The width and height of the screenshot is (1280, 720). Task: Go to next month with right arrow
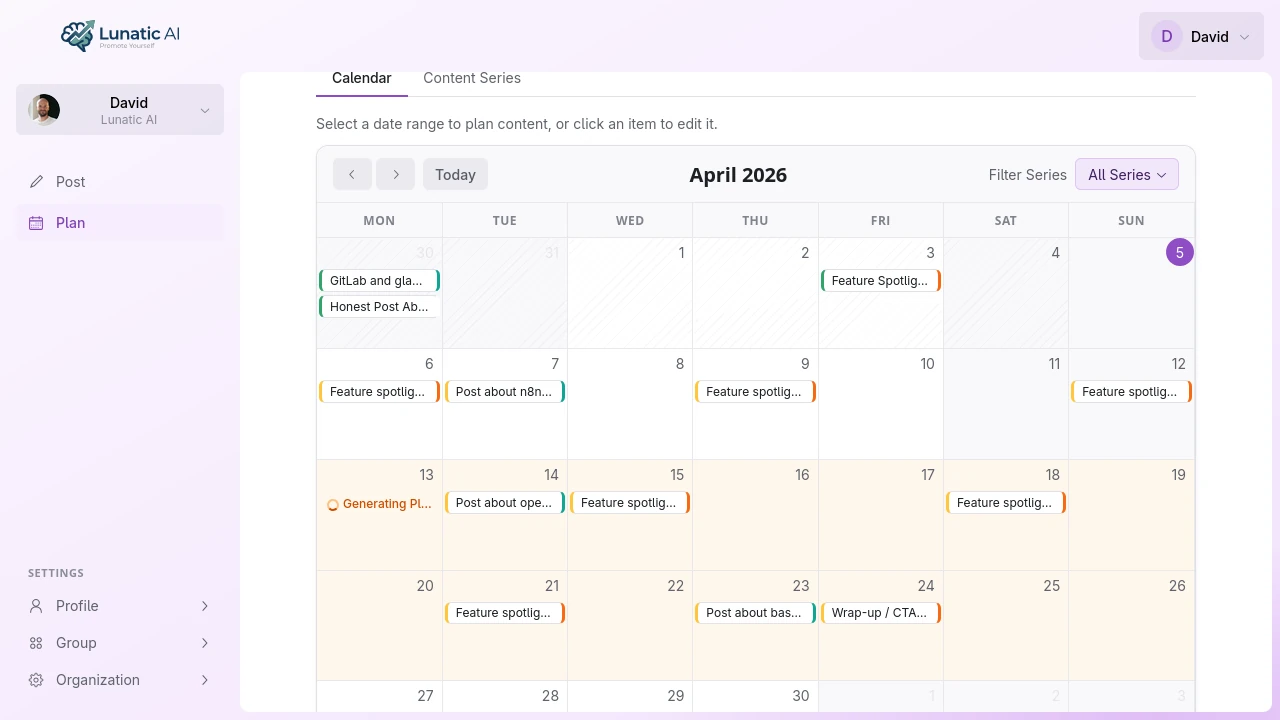pos(396,174)
